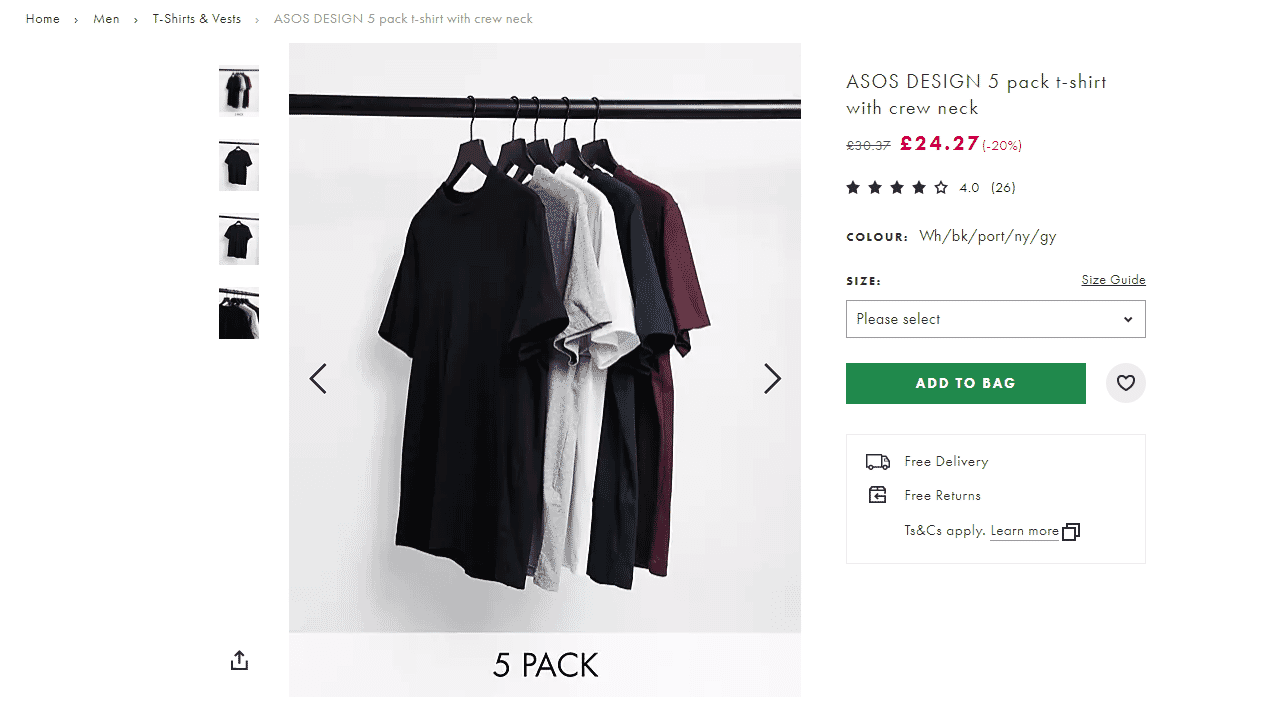Click the free delivery truck icon
Screen dimensions: 1262x719
coord(877,461)
